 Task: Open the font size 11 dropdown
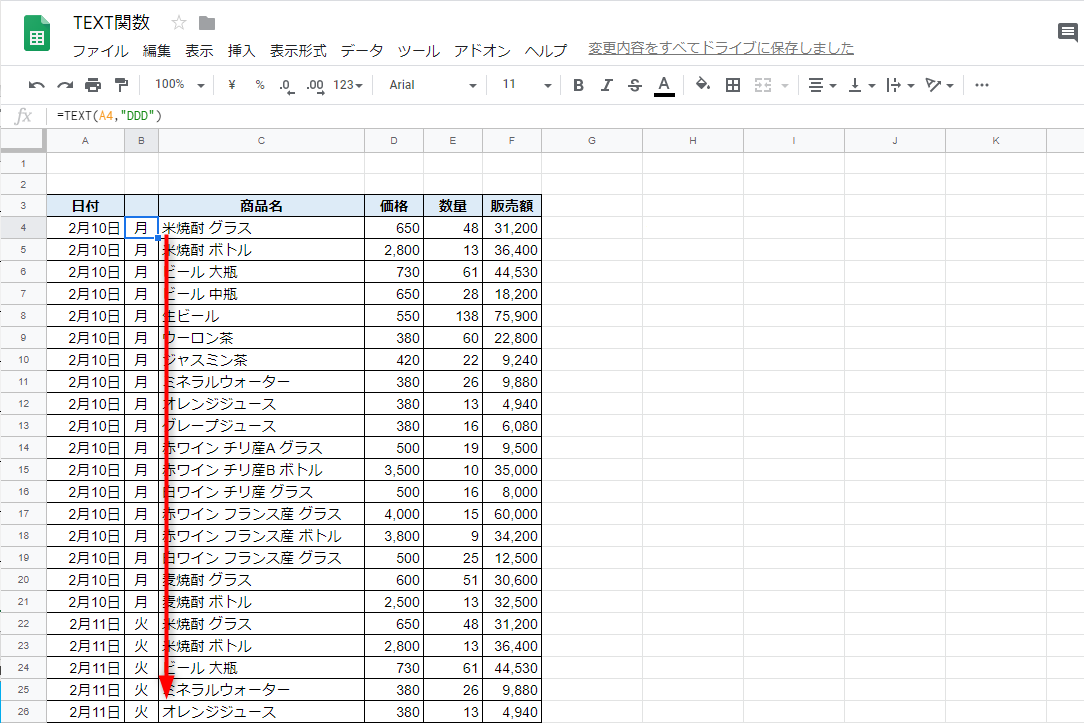(x=527, y=85)
